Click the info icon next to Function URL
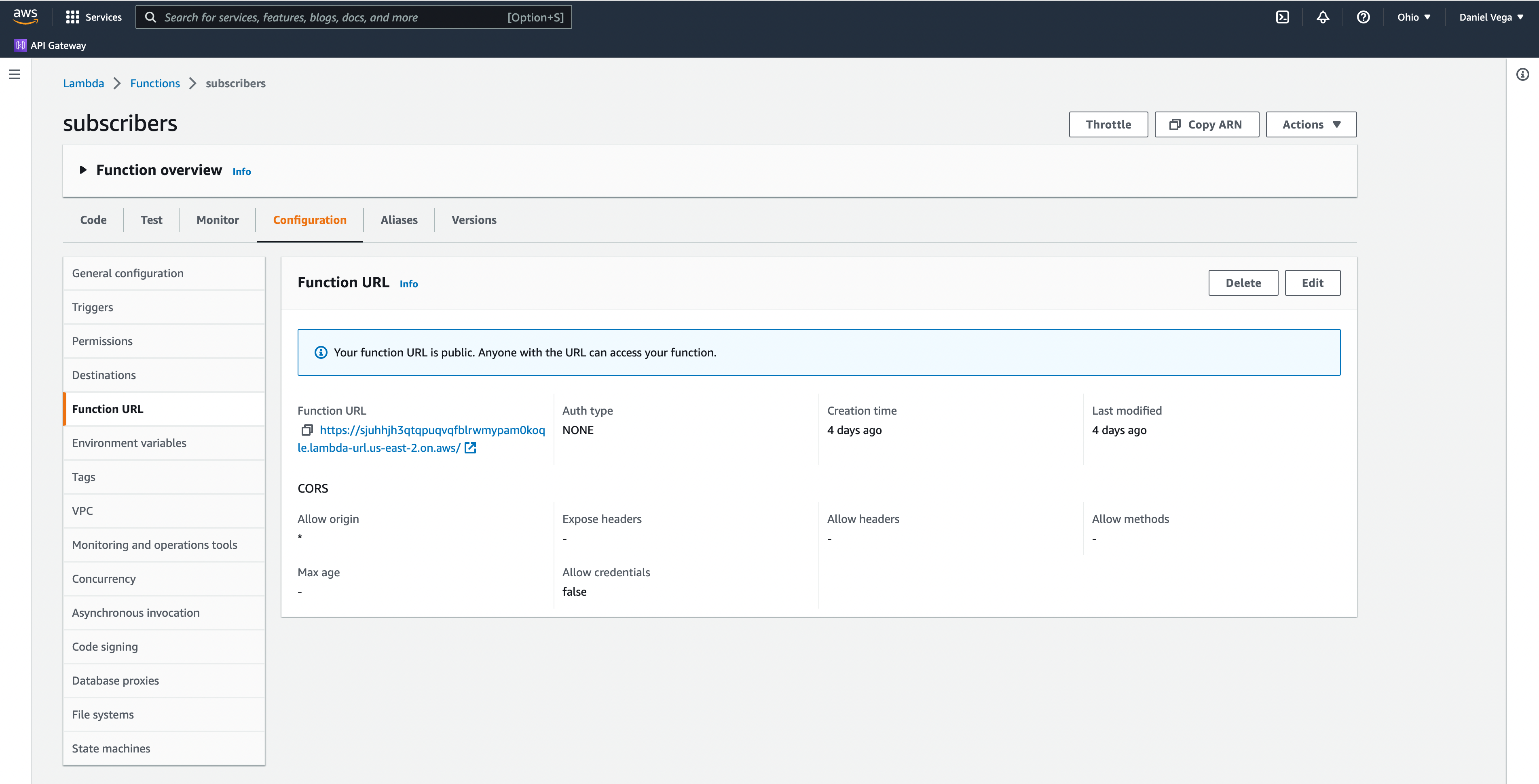This screenshot has height=784, width=1539. (x=409, y=283)
